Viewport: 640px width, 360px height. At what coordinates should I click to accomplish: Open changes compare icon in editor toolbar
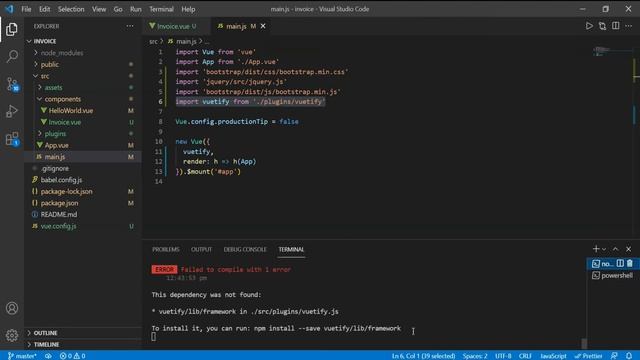point(602,26)
